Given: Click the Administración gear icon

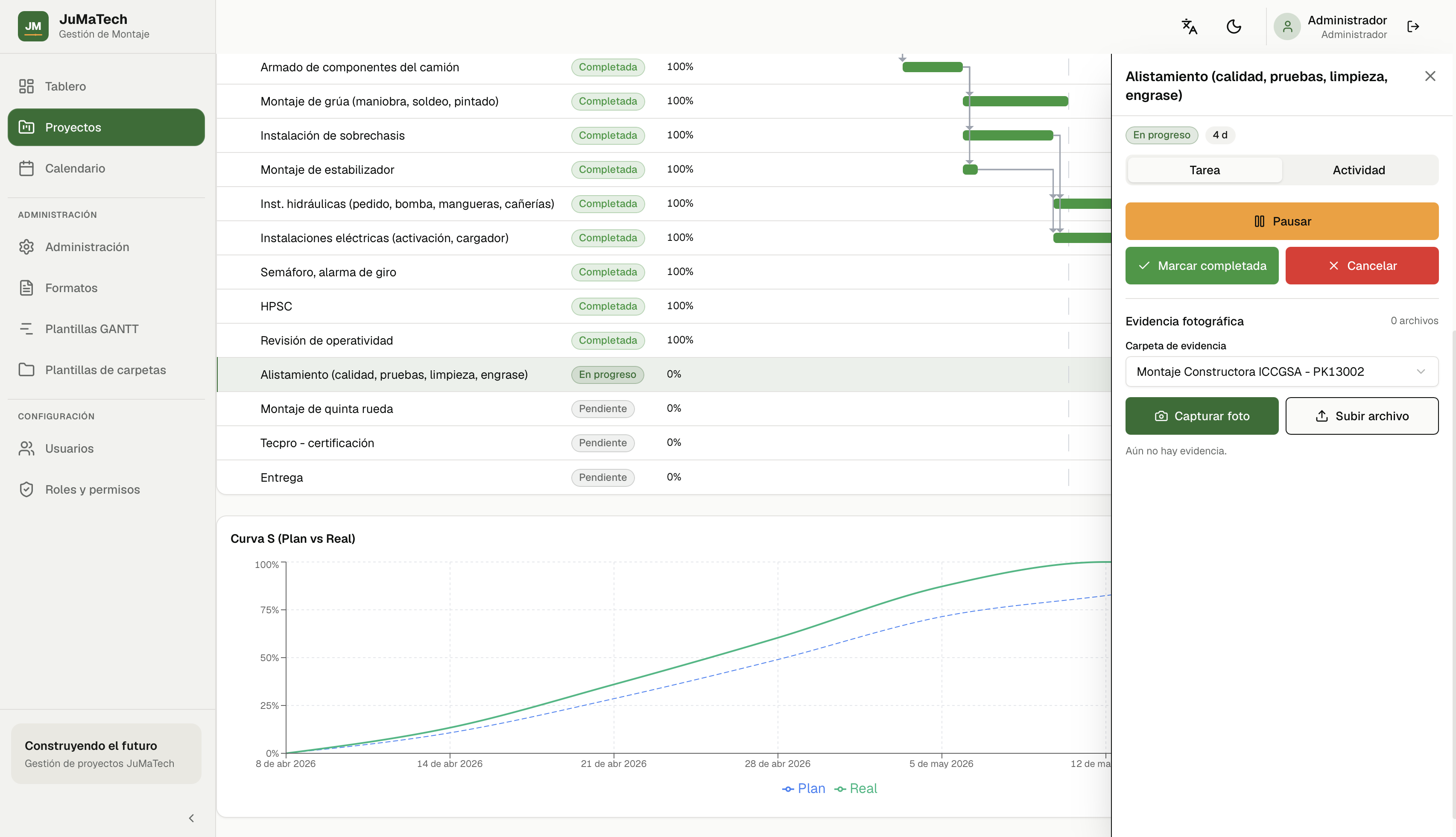Looking at the screenshot, I should tap(26, 247).
